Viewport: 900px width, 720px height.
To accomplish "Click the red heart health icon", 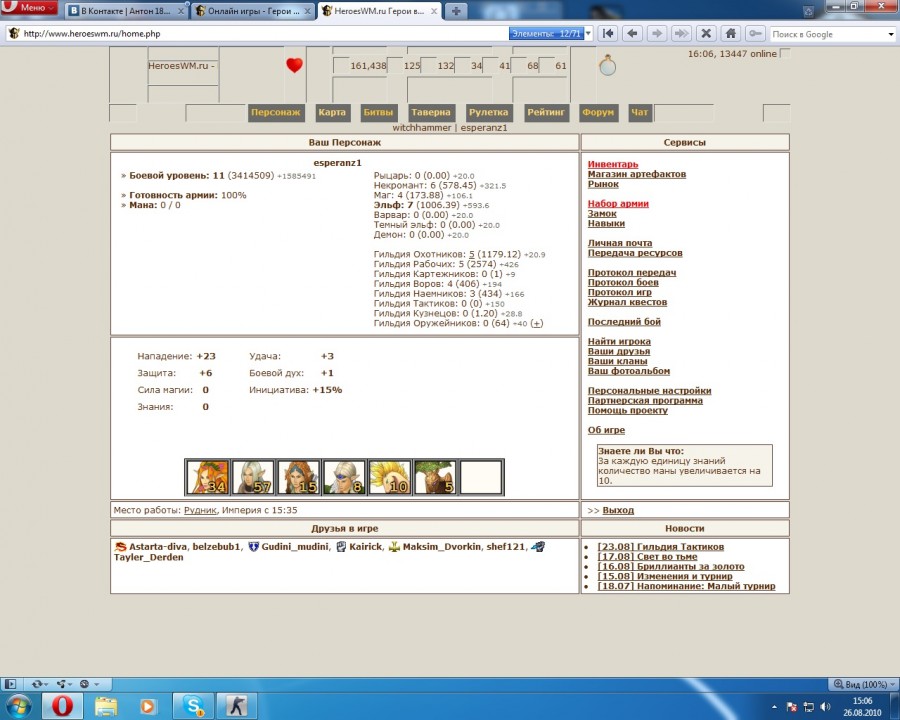I will point(294,65).
